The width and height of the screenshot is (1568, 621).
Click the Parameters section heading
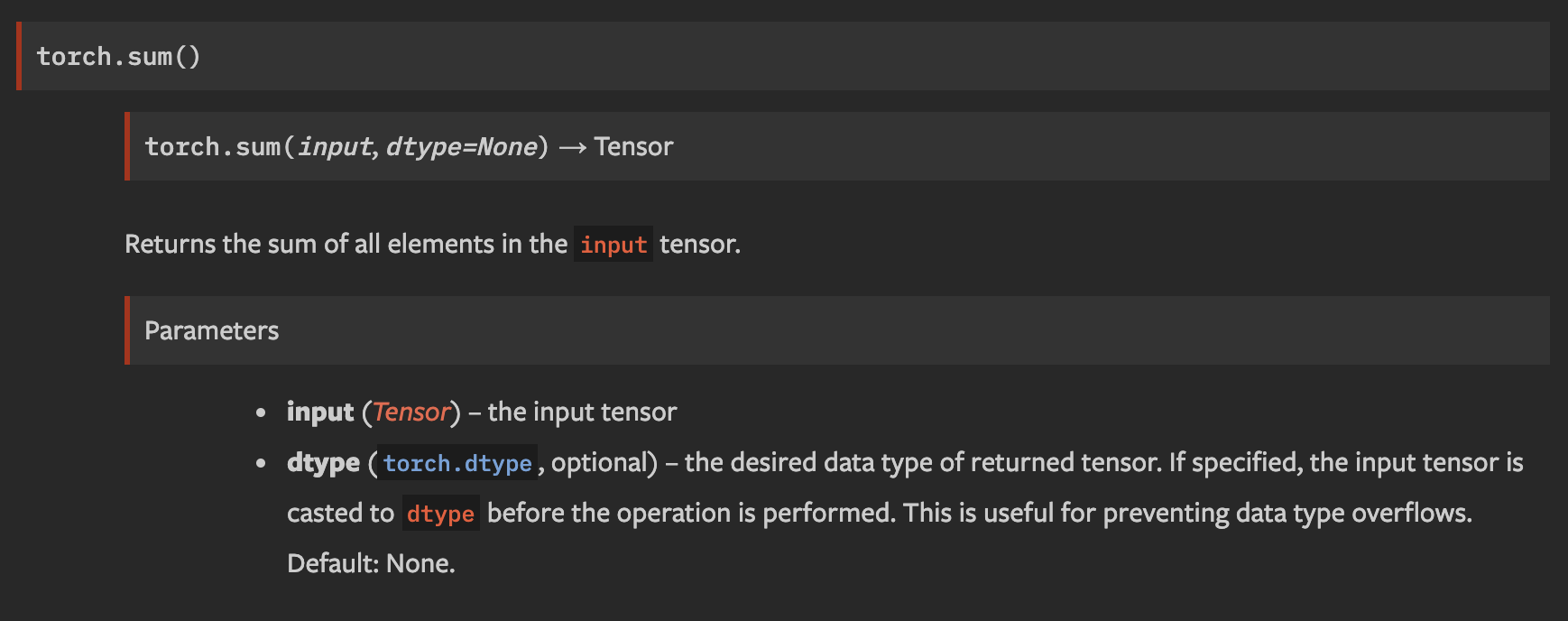[x=211, y=331]
